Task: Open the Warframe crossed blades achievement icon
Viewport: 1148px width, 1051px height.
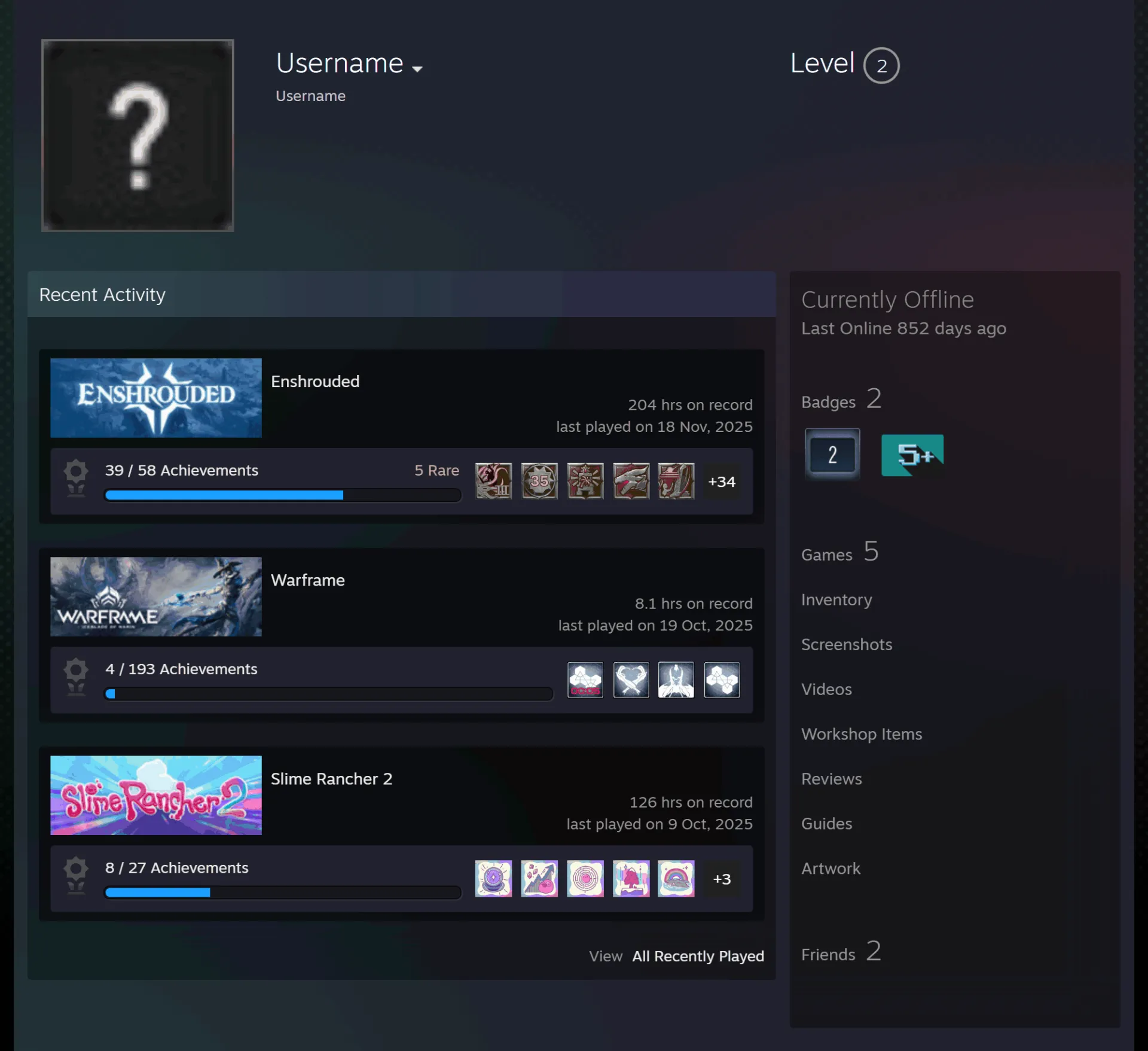Action: (x=631, y=680)
